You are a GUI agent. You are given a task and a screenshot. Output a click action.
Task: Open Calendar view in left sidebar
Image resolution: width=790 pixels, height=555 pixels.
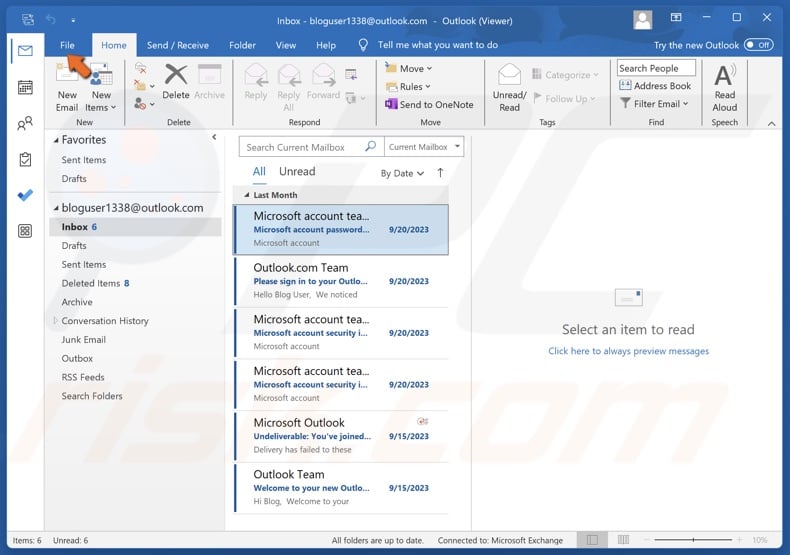pyautogui.click(x=25, y=88)
